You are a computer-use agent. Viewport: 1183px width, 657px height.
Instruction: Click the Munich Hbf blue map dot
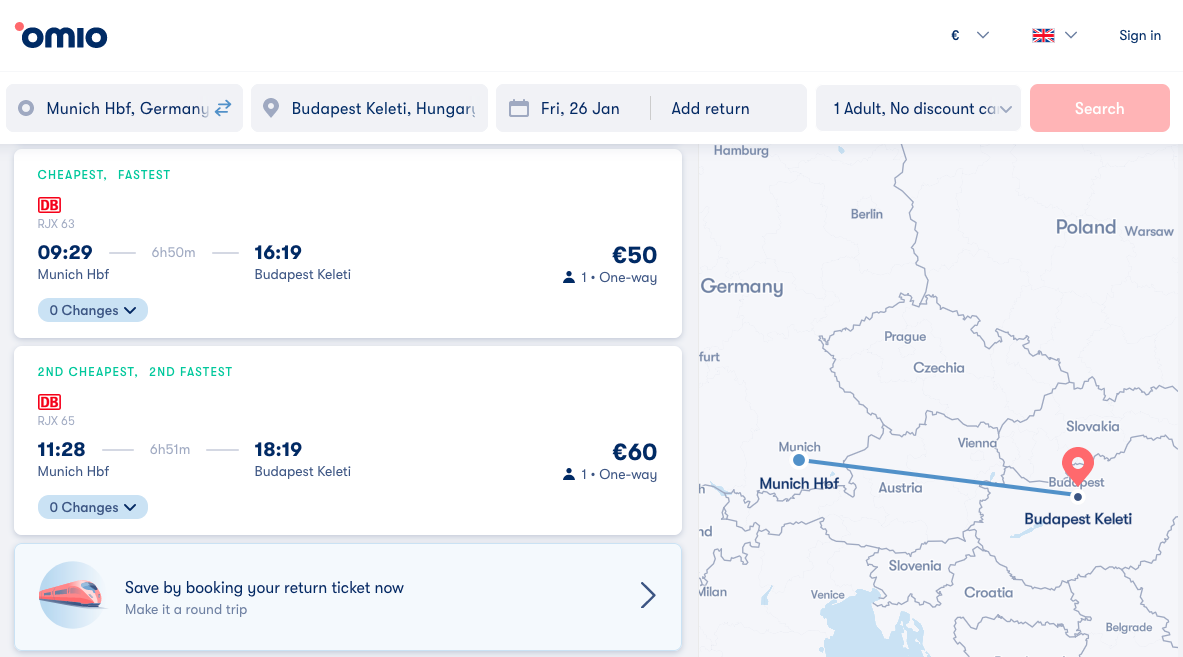[798, 460]
